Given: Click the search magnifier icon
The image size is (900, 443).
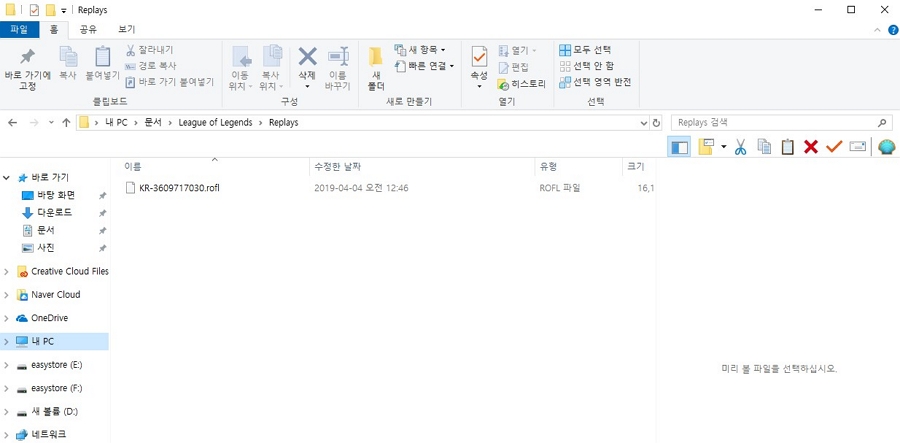Looking at the screenshot, I should [882, 122].
